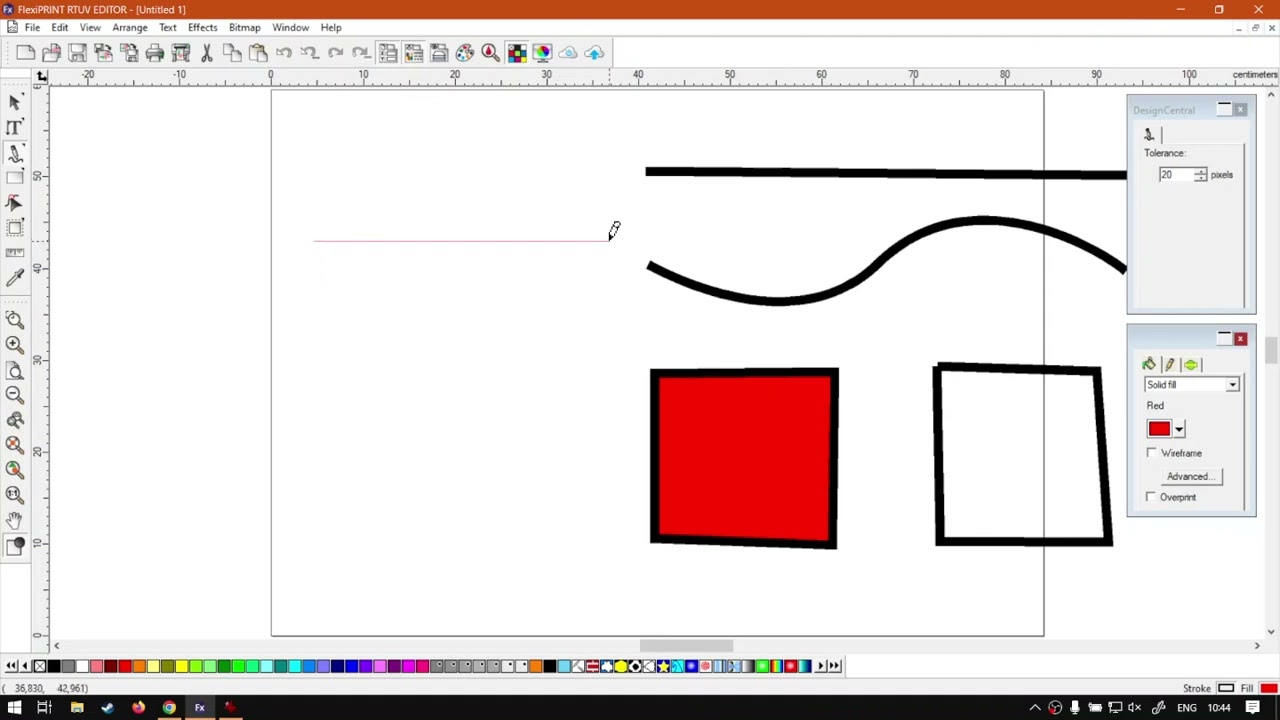The height and width of the screenshot is (720, 1280).
Task: Choose the hand pan tool
Action: point(15,520)
